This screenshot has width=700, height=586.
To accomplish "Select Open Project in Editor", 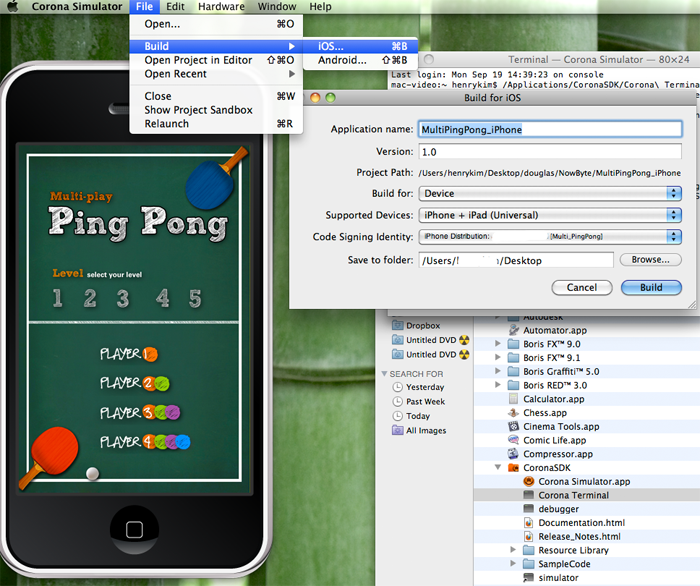I will click(x=216, y=60).
